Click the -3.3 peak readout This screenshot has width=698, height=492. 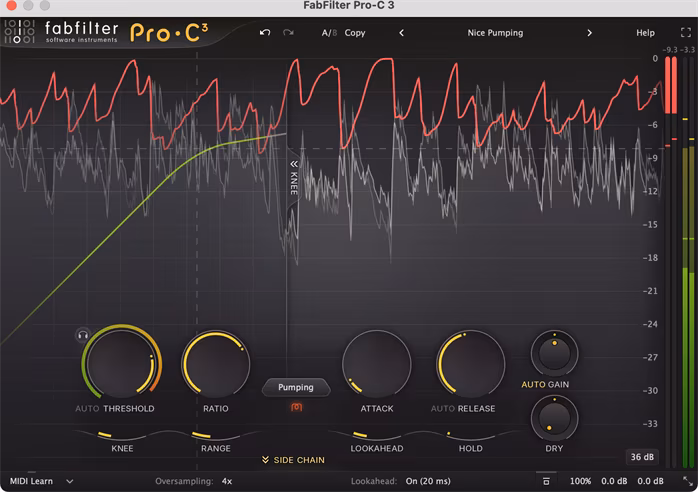(689, 49)
